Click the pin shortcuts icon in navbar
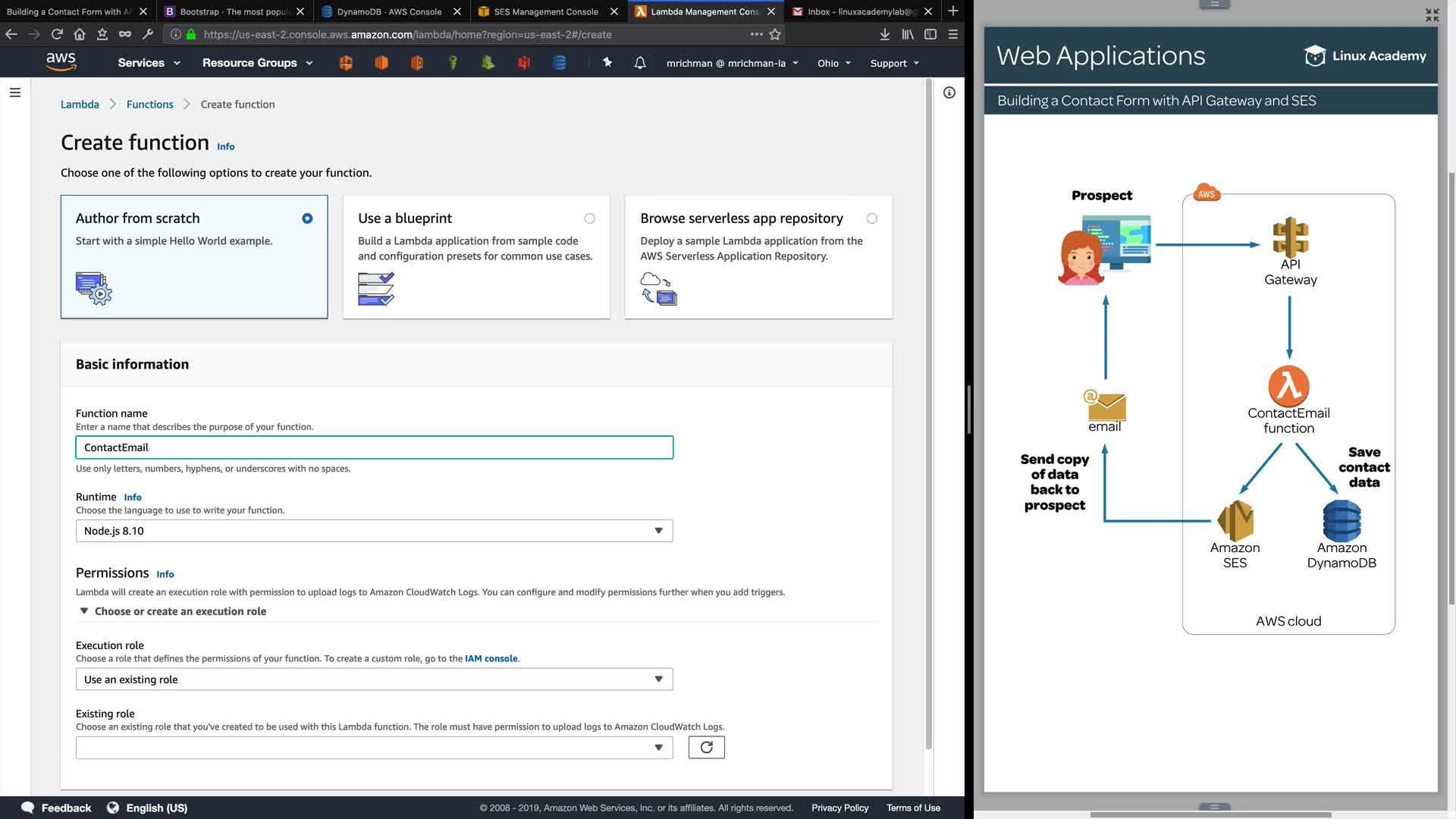The image size is (1456, 819). [x=607, y=63]
